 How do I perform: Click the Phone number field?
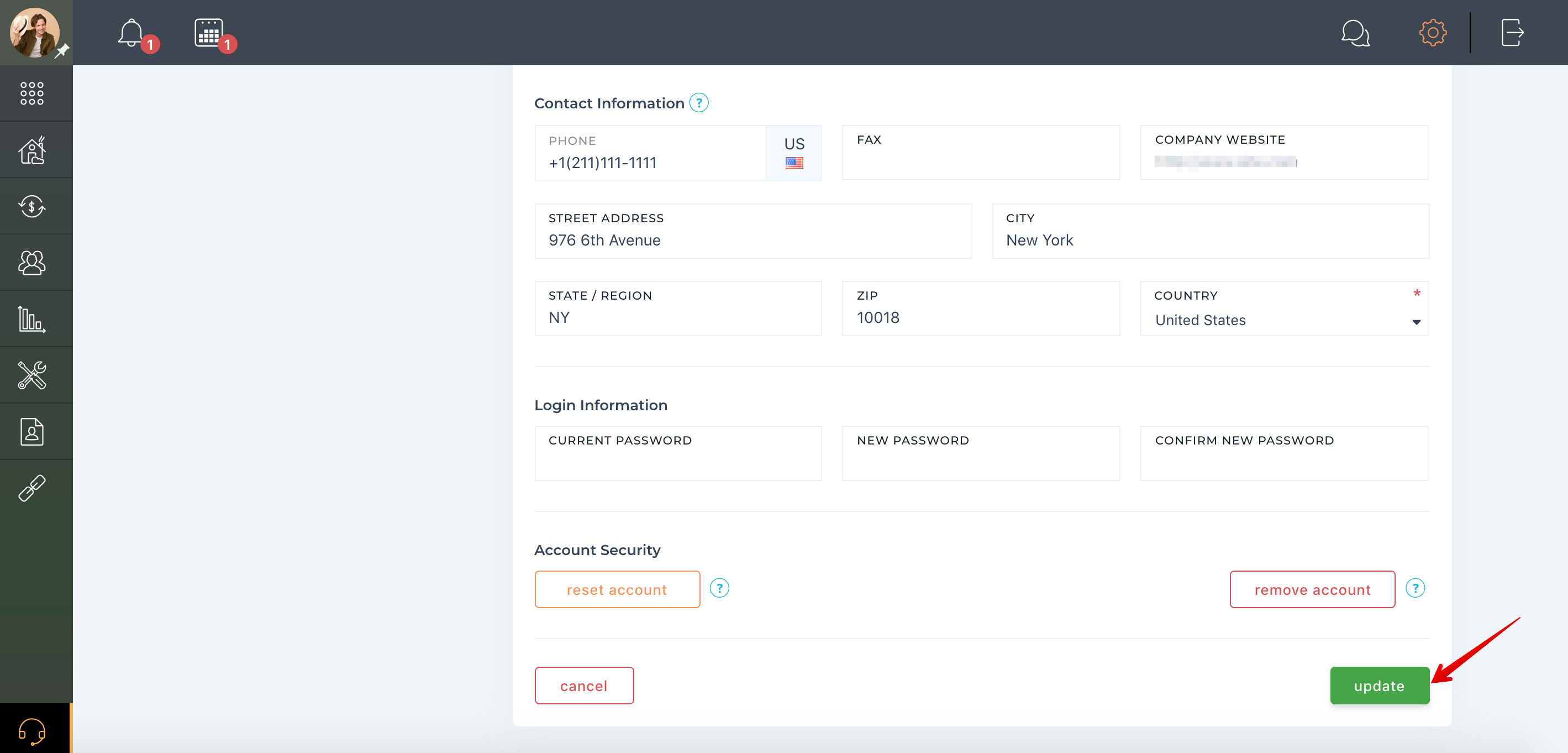tap(650, 153)
